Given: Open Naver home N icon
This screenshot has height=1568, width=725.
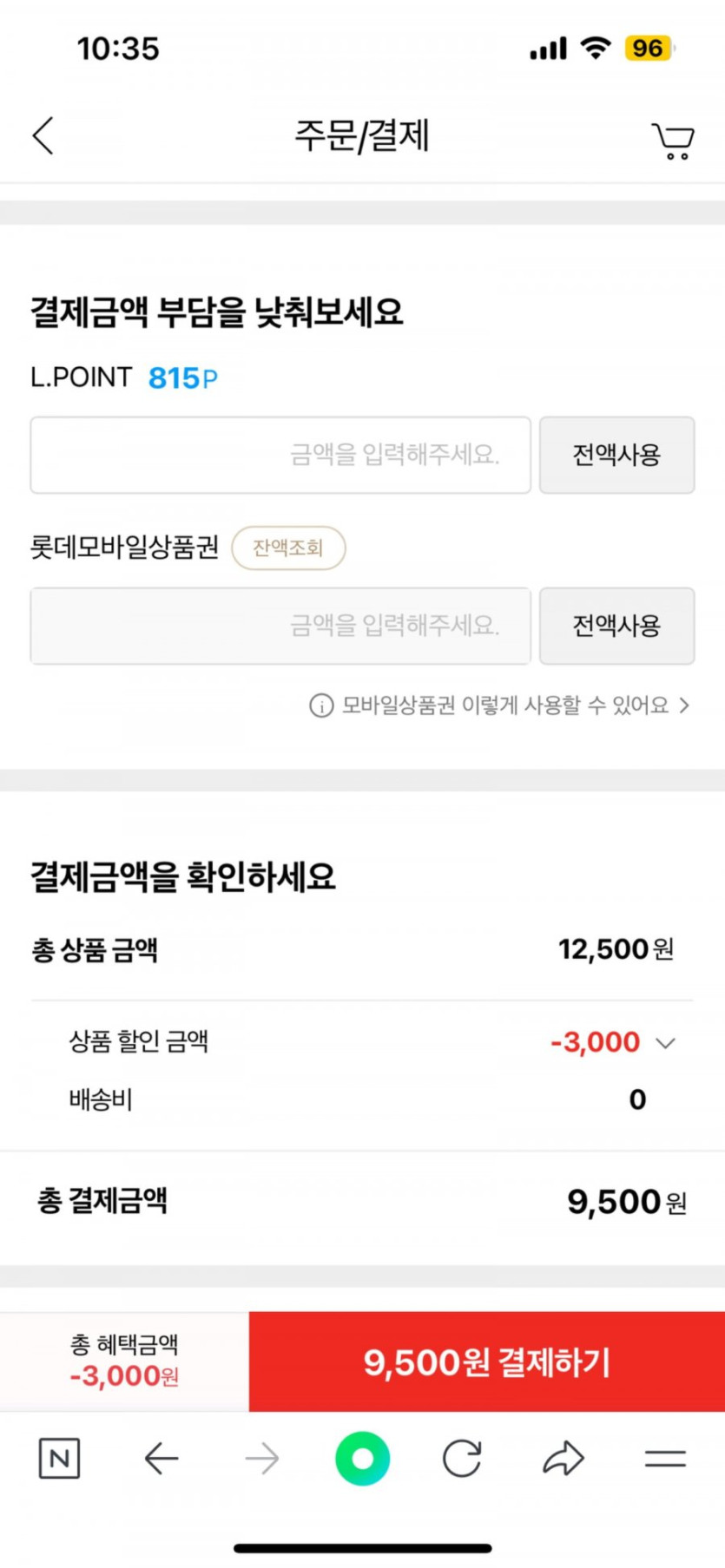Looking at the screenshot, I should (x=59, y=1459).
